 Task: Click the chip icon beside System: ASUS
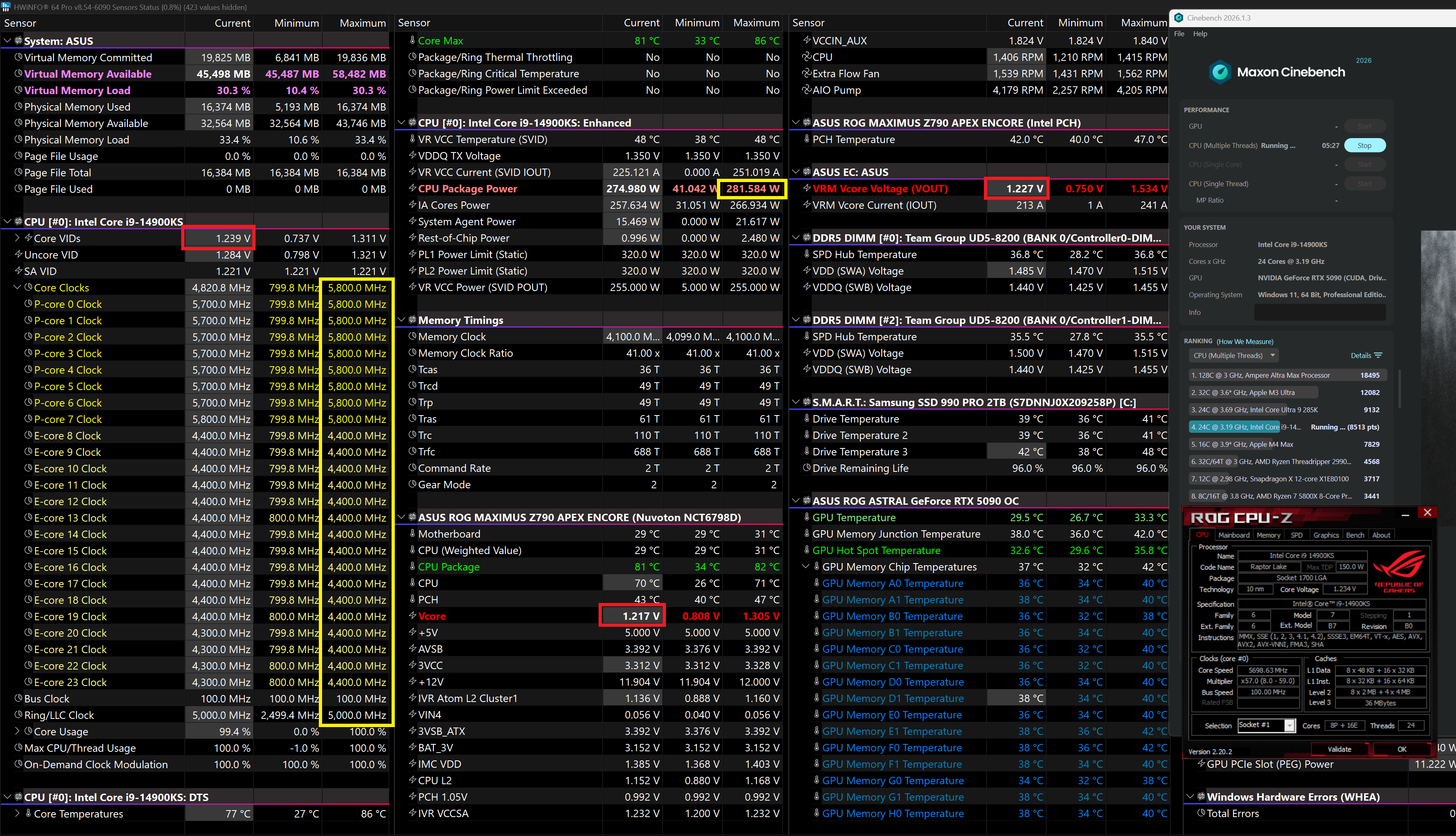point(18,41)
